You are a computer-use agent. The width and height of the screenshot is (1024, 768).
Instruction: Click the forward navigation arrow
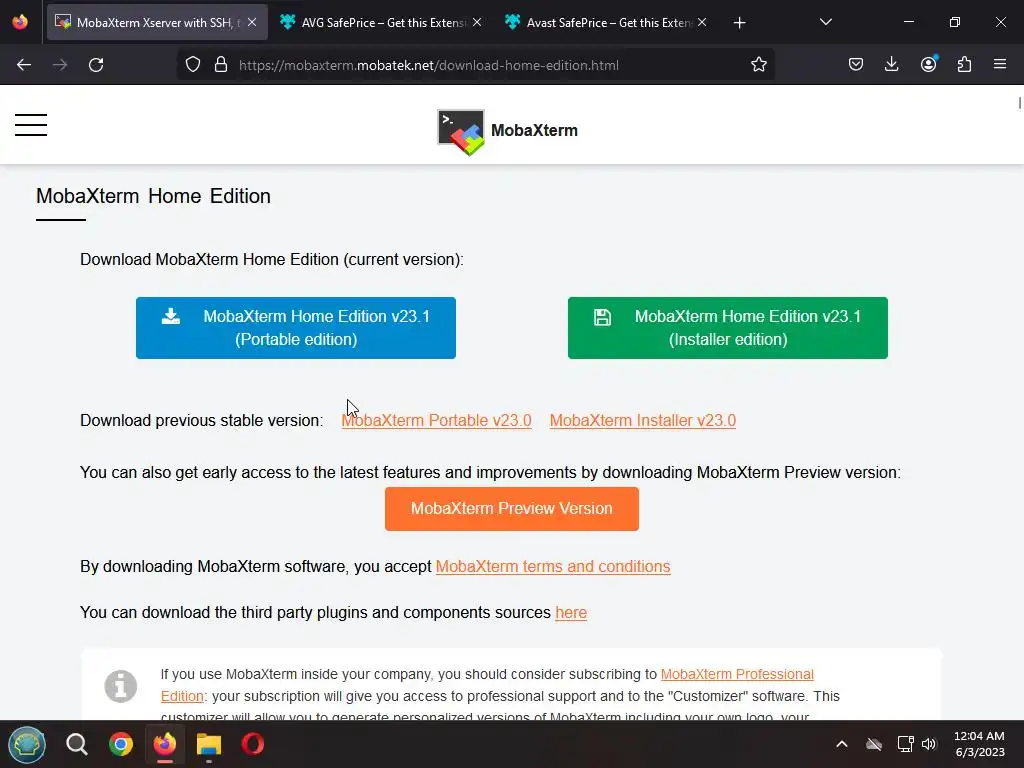[60, 65]
